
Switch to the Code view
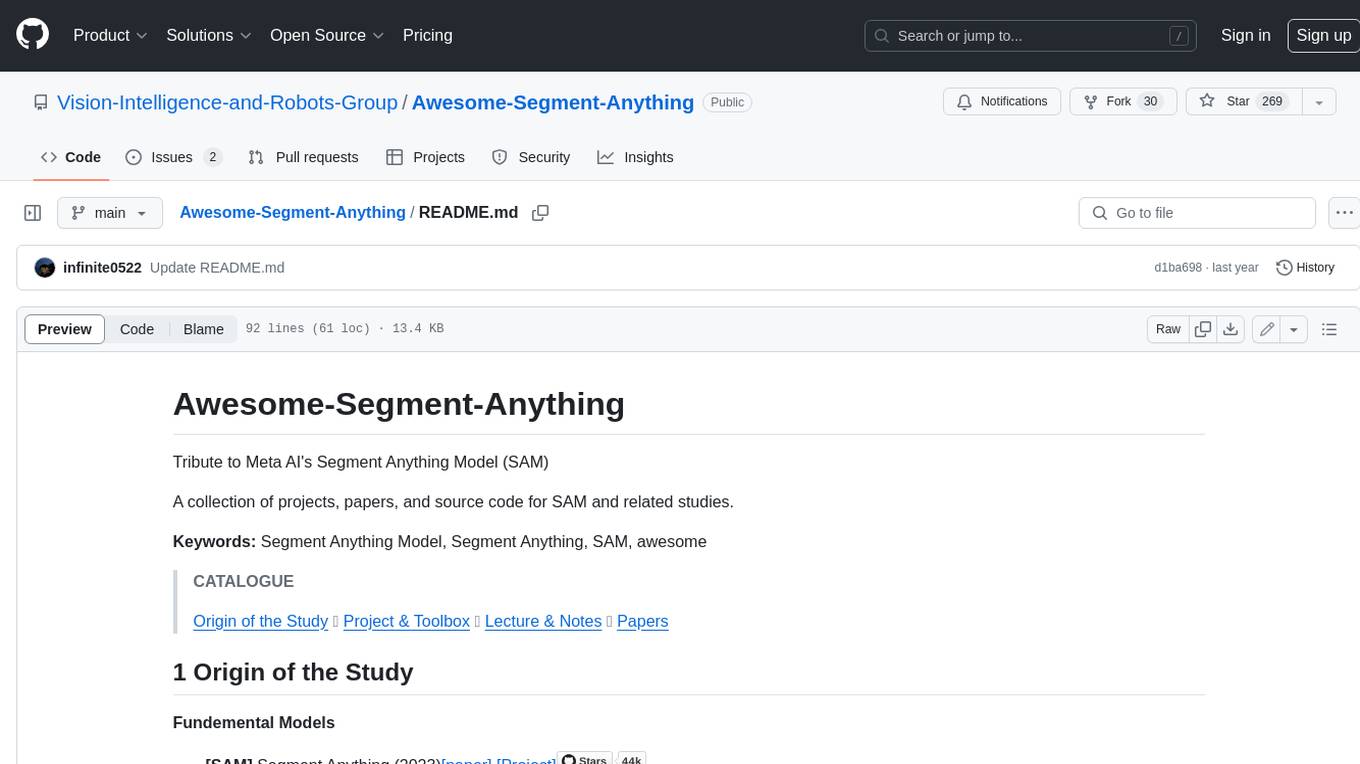[137, 329]
